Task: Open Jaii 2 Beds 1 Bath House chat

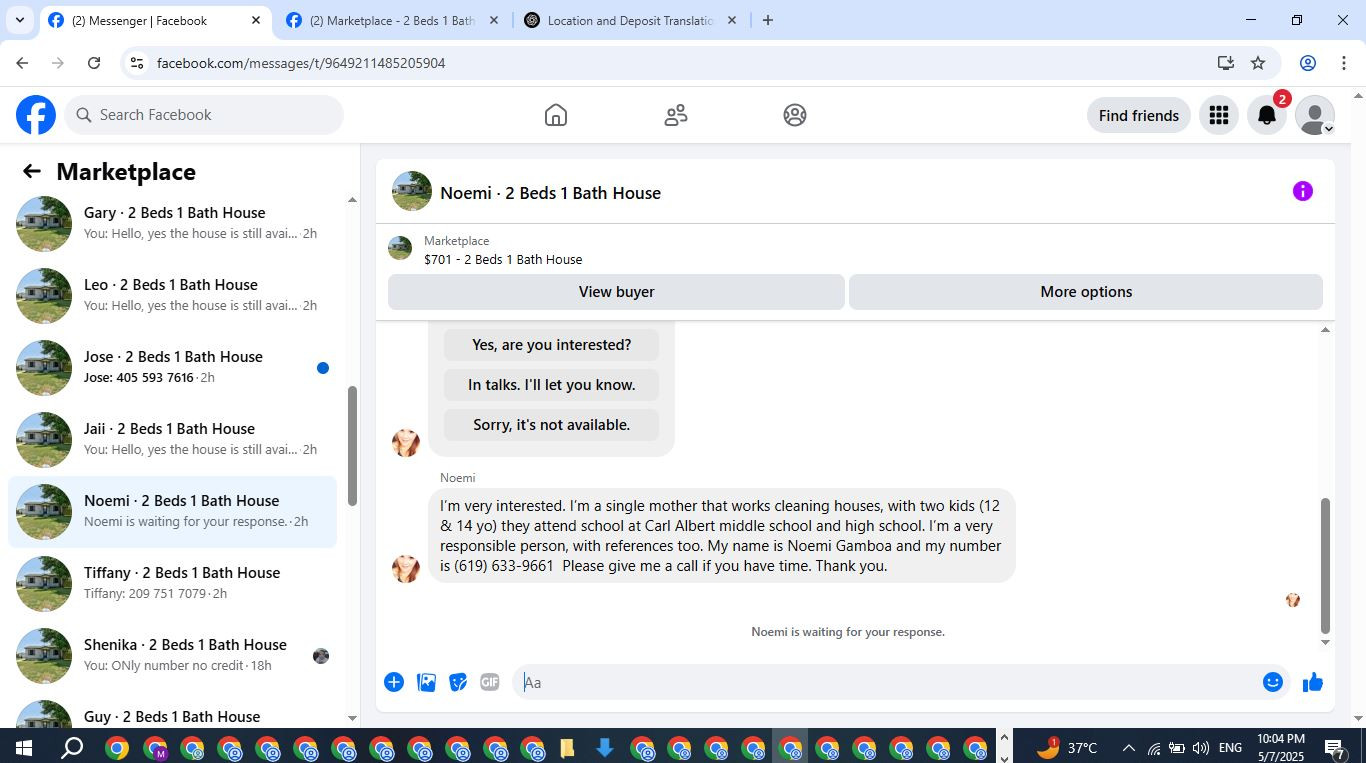Action: pyautogui.click(x=172, y=439)
